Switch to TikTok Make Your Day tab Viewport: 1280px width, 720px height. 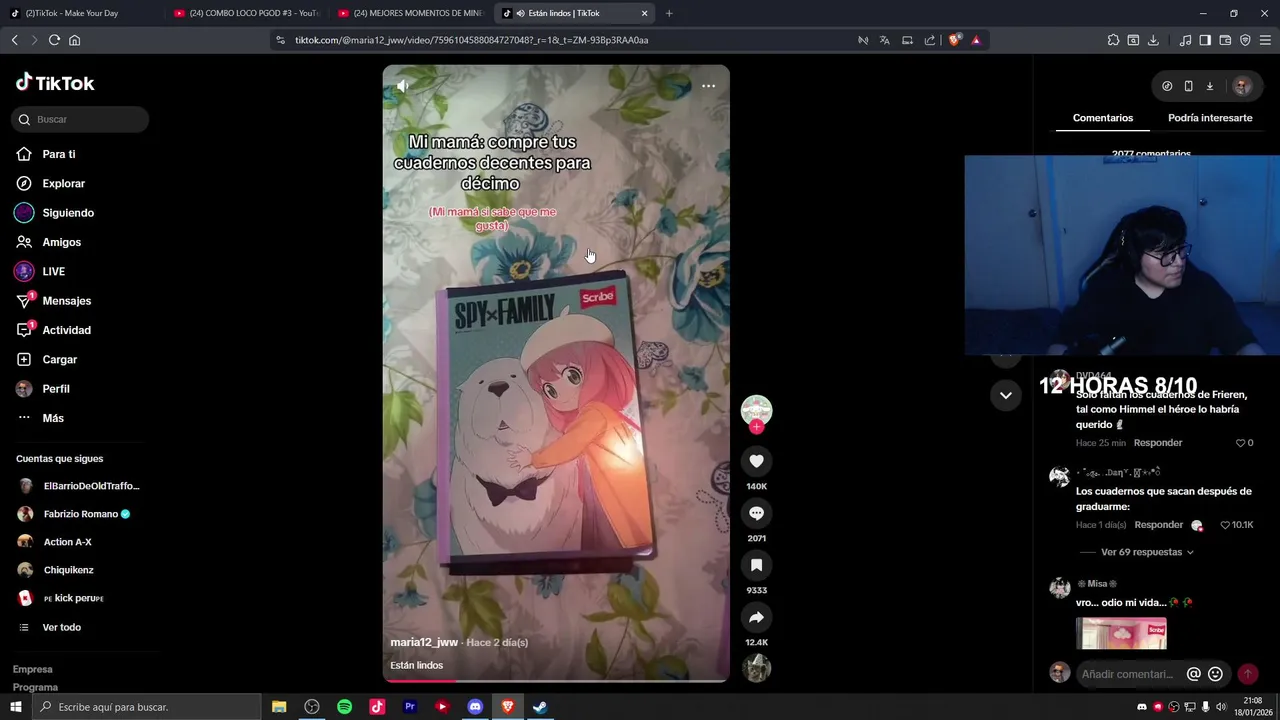pos(82,13)
